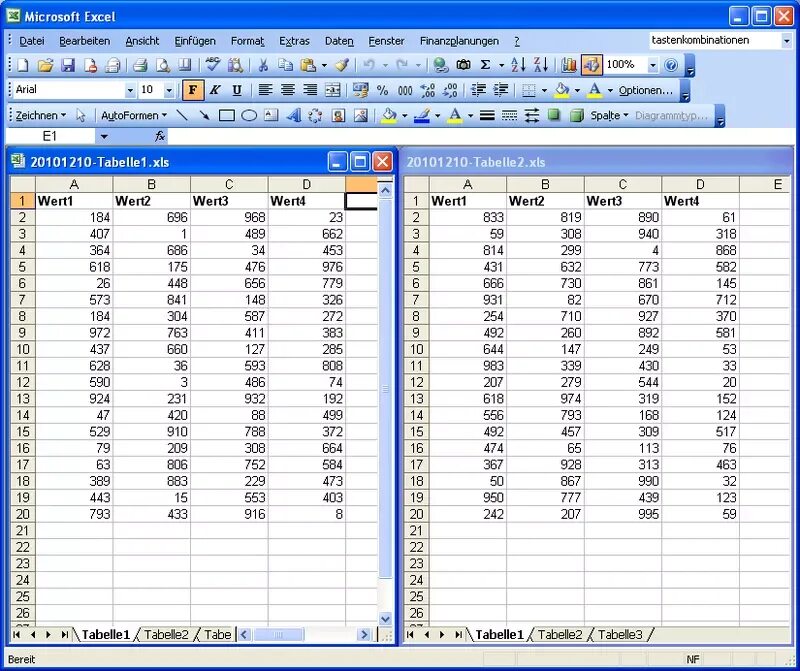Image resolution: width=800 pixels, height=671 pixels.
Task: Open the 100% zoom dropdown
Action: point(653,65)
